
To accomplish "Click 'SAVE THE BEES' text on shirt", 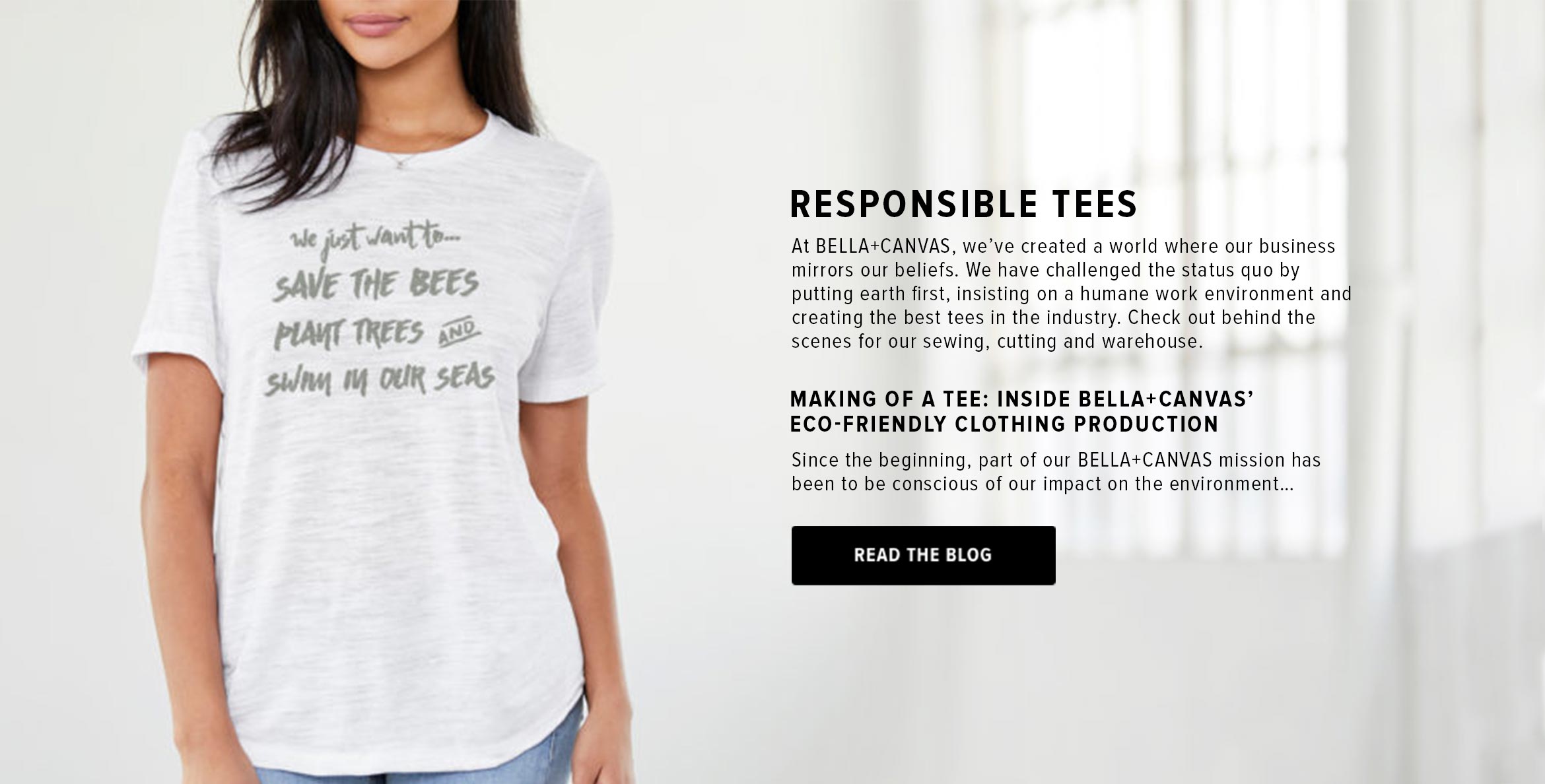I will 376,284.
